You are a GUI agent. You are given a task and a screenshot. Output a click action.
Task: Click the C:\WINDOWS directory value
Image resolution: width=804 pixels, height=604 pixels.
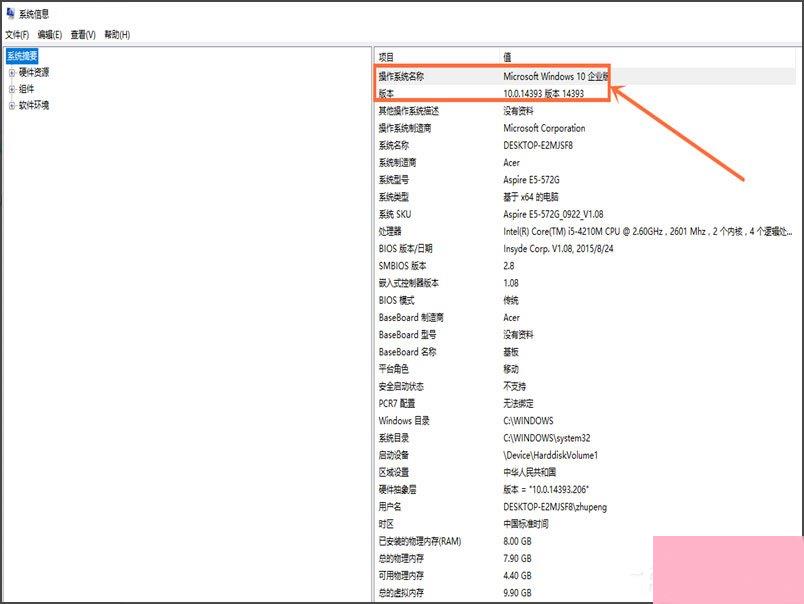[528, 421]
